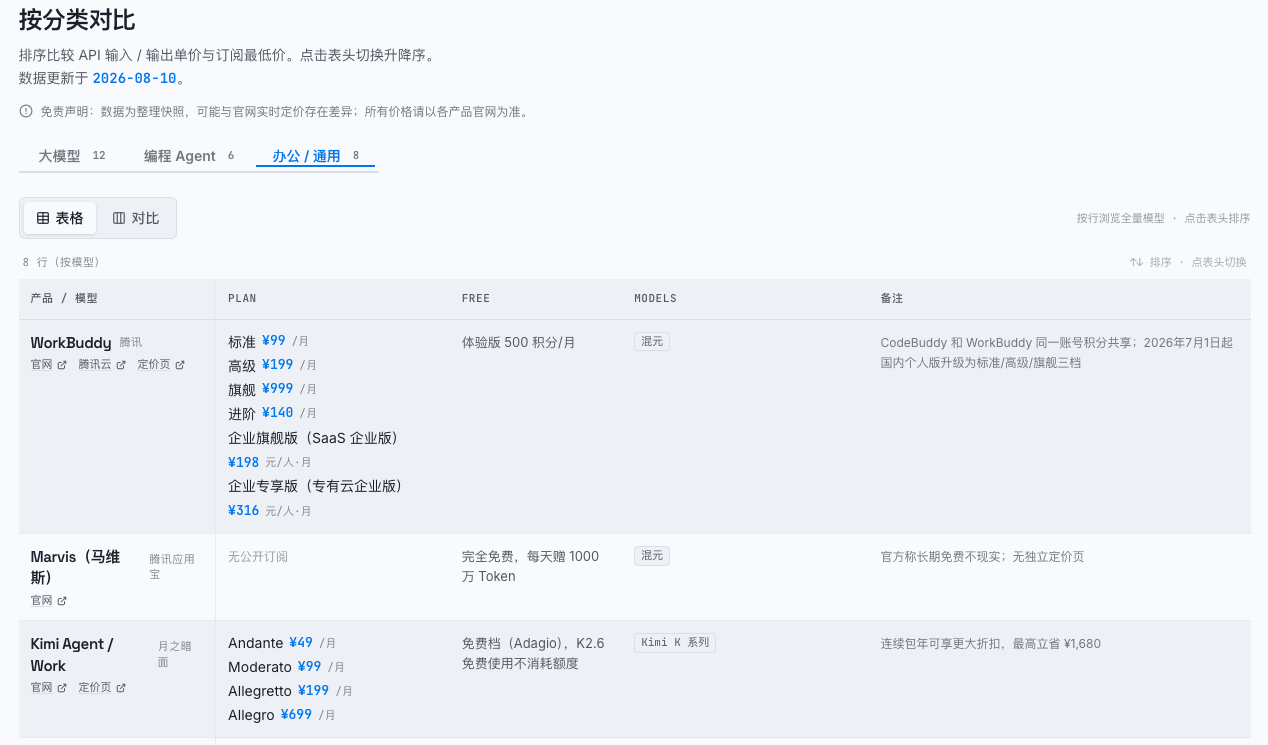Click Kimi Allegretto price ¥199

313,691
